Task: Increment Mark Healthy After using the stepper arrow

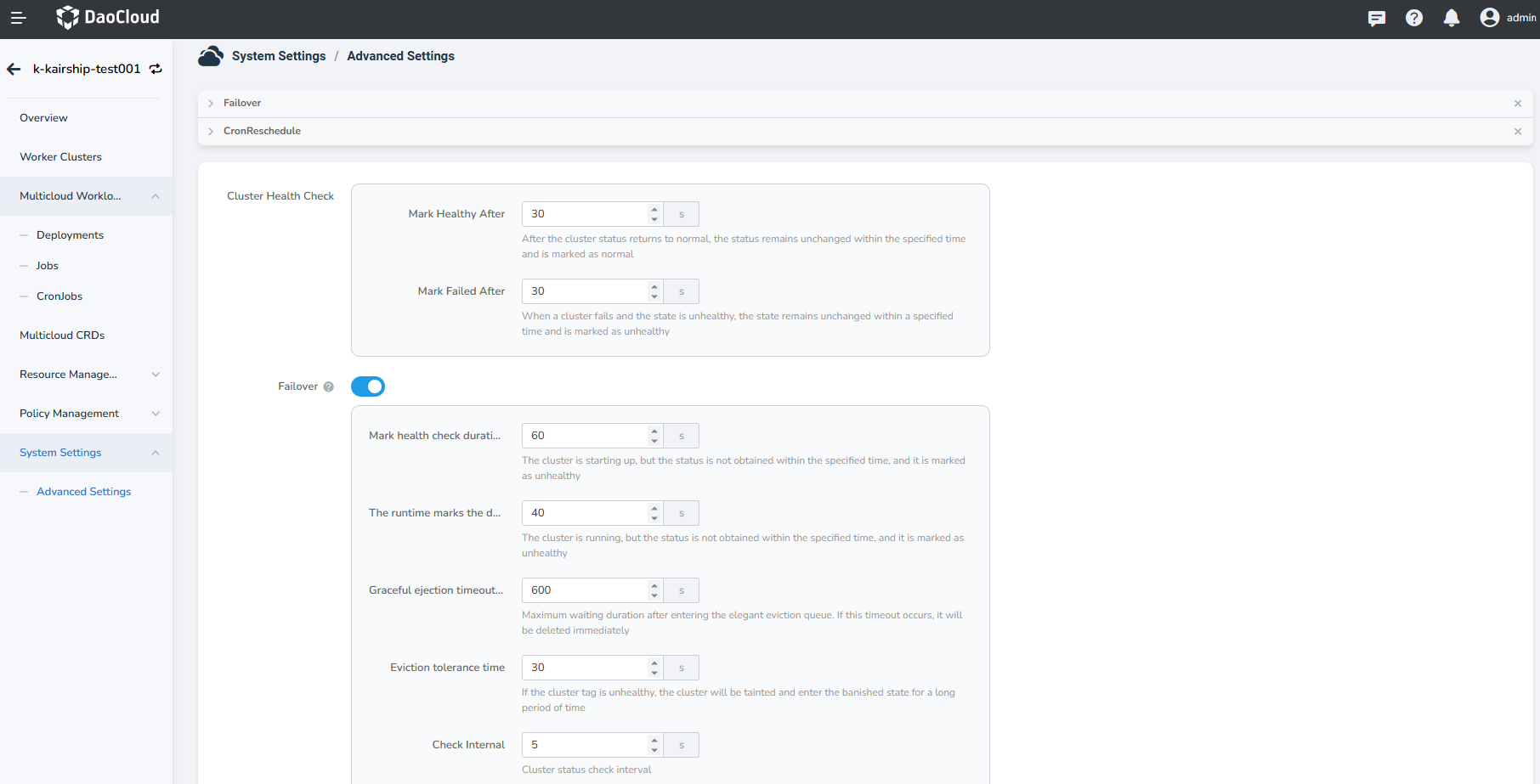Action: 654,209
